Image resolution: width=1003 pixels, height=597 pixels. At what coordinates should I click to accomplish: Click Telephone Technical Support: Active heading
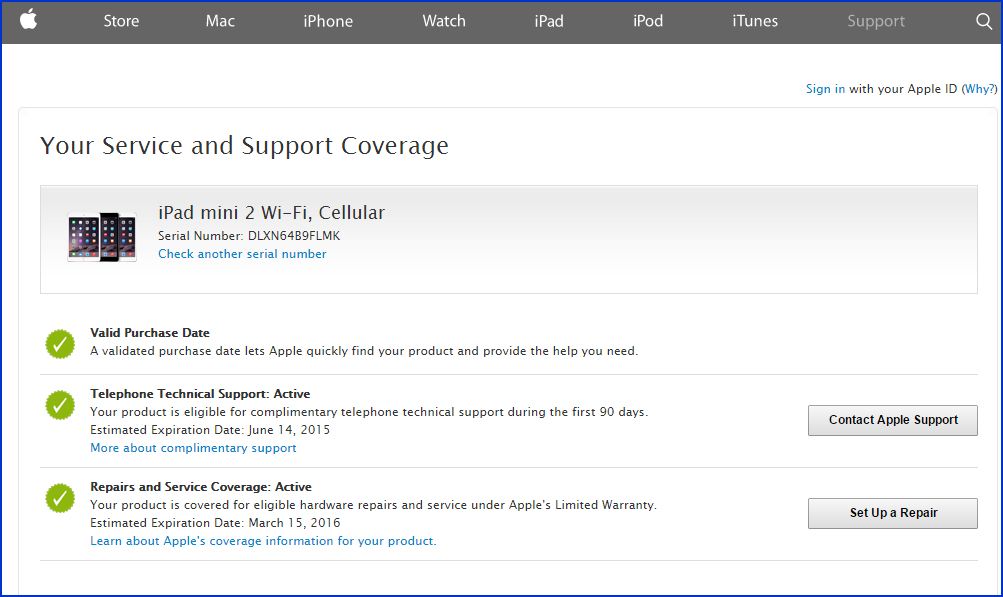(x=200, y=394)
